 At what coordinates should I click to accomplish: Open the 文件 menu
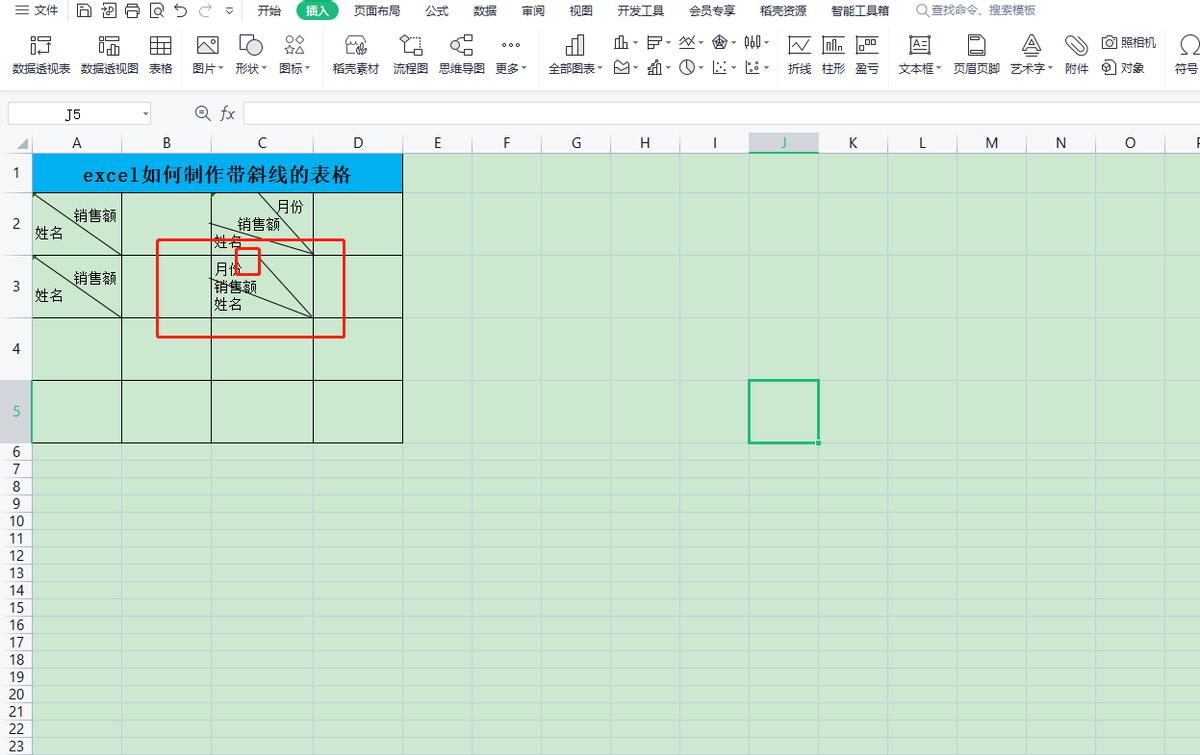click(x=36, y=11)
